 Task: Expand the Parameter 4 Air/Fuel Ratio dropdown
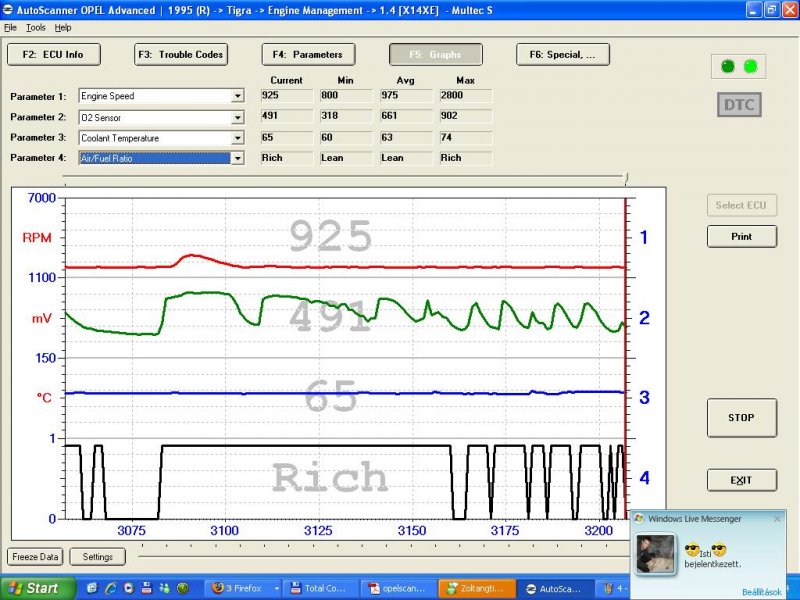point(237,158)
